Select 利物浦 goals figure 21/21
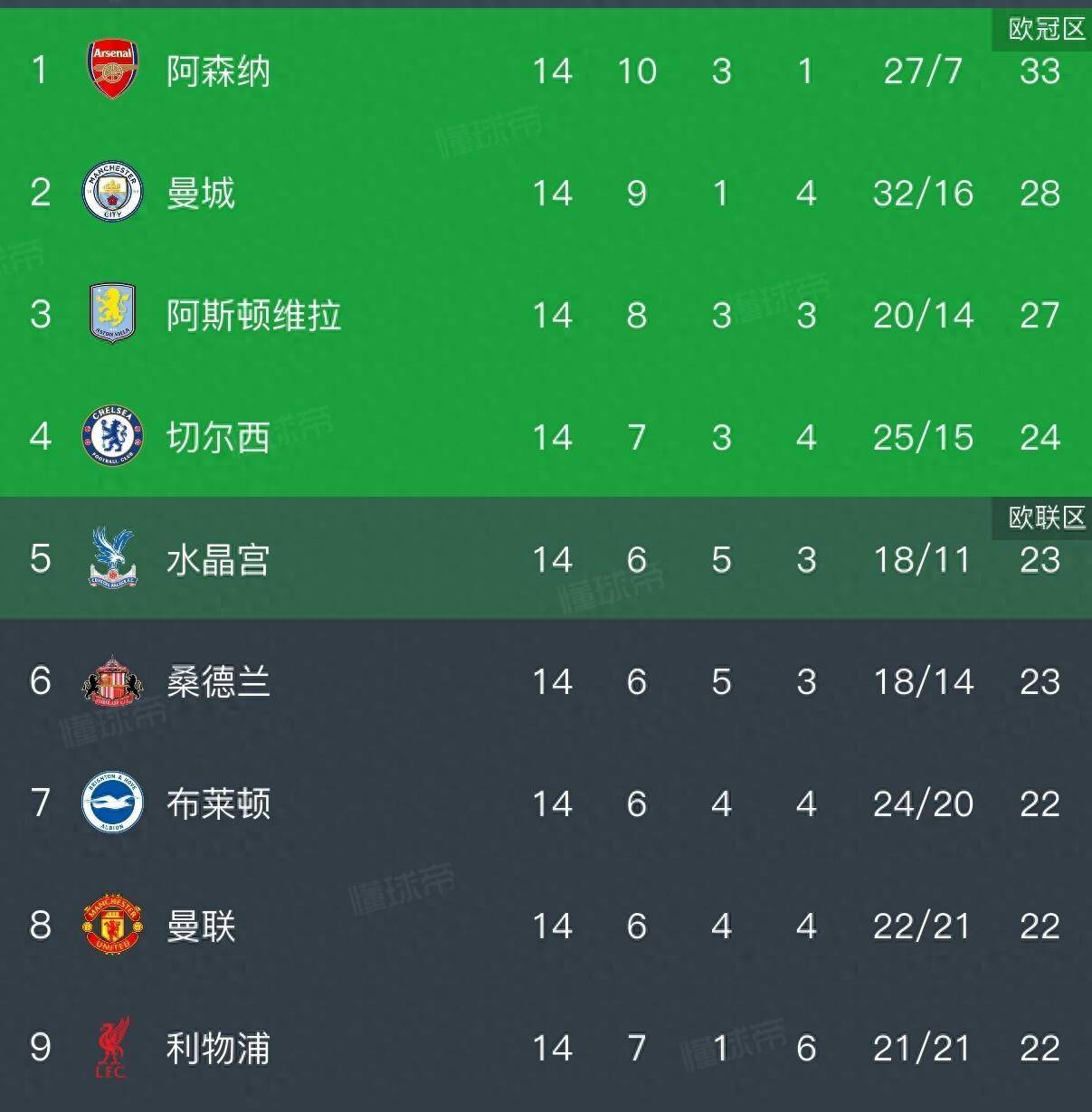This screenshot has width=1092, height=1112. pyautogui.click(x=922, y=1048)
